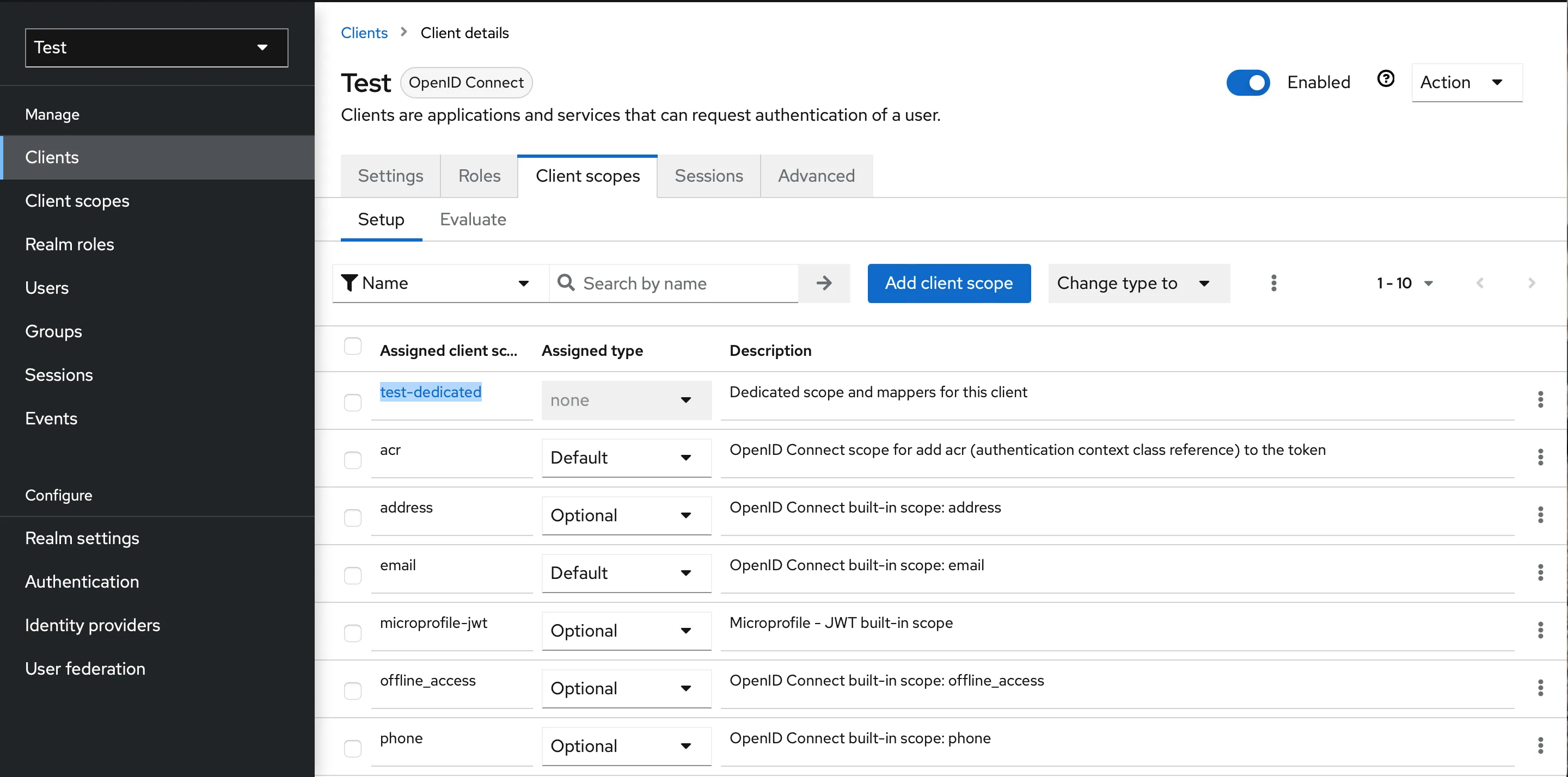Open kebab menu for phone row
The height and width of the screenshot is (777, 1568).
pos(1540,745)
